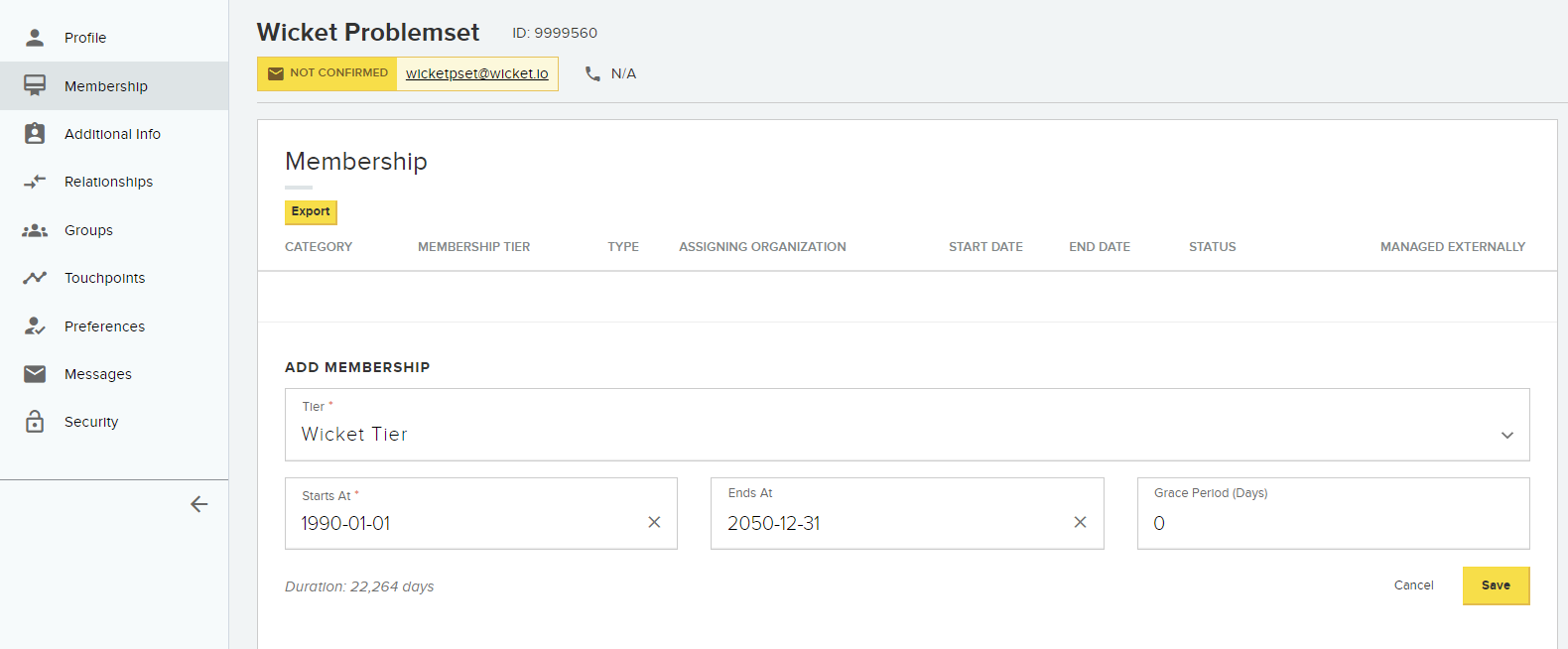Viewport: 1568px width, 649px height.
Task: Click the MANAGED EXTERNALLY column header
Action: coord(1453,247)
